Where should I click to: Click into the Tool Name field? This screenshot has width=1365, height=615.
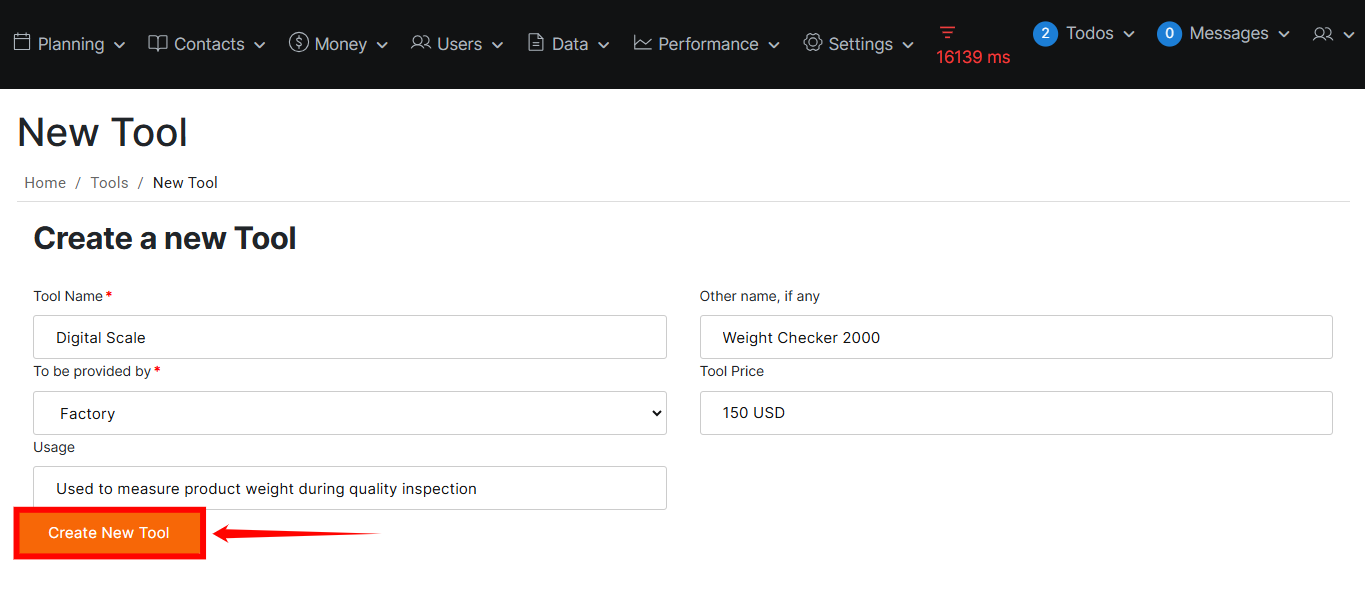tap(350, 338)
